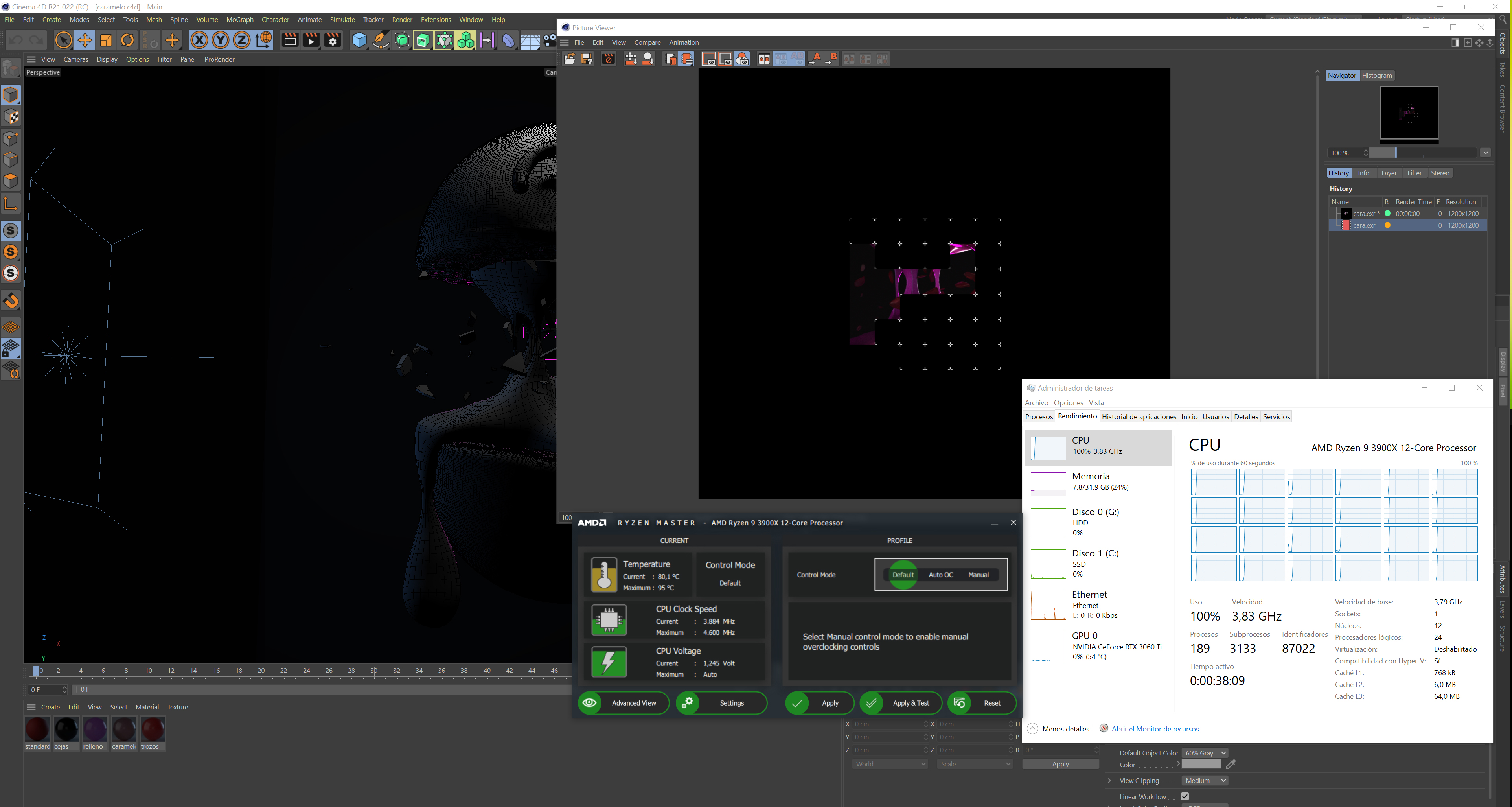The image size is (1512, 807).
Task: Select the Rotate tool
Action: click(127, 41)
